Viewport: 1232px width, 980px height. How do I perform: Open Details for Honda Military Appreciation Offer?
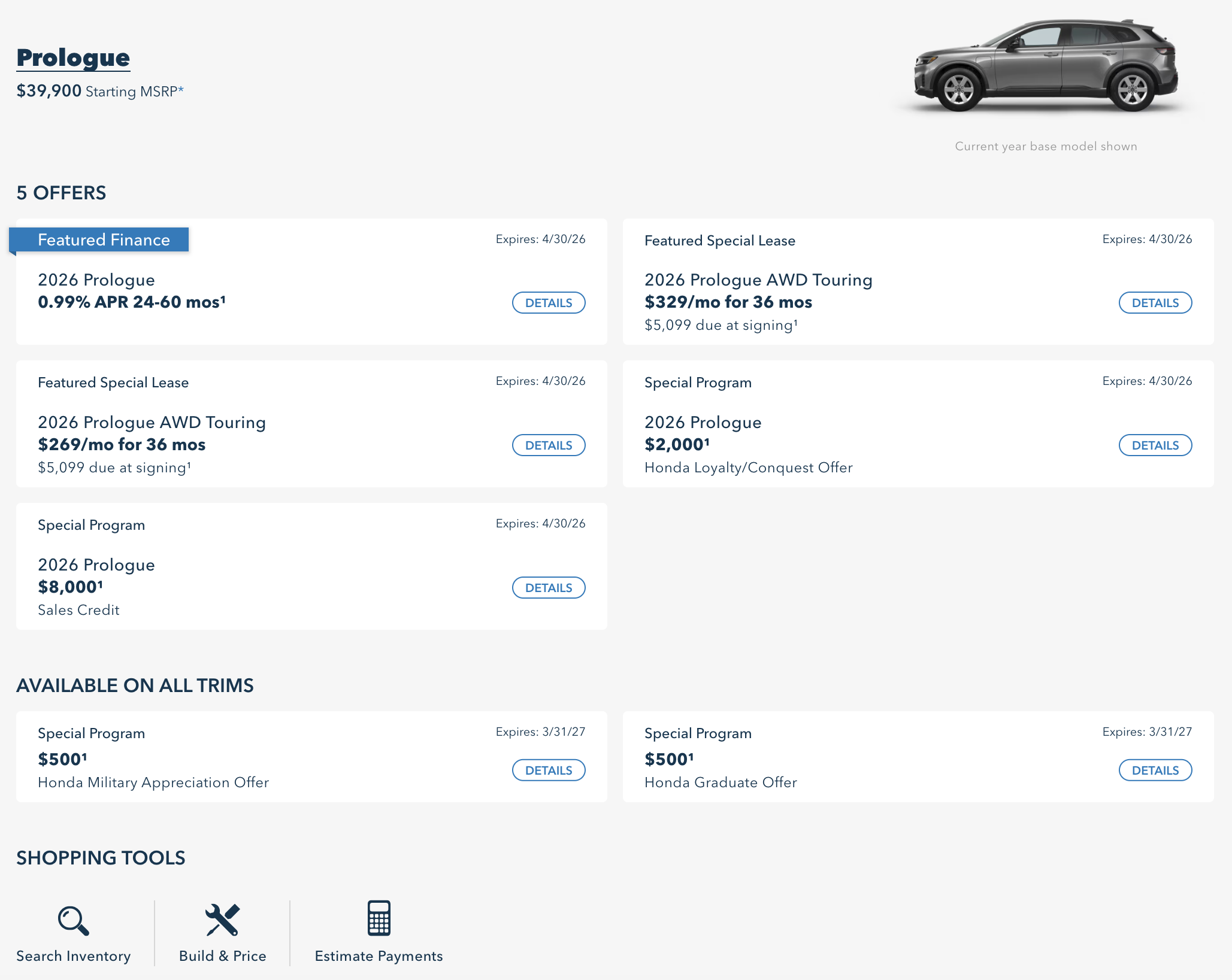[x=548, y=770]
